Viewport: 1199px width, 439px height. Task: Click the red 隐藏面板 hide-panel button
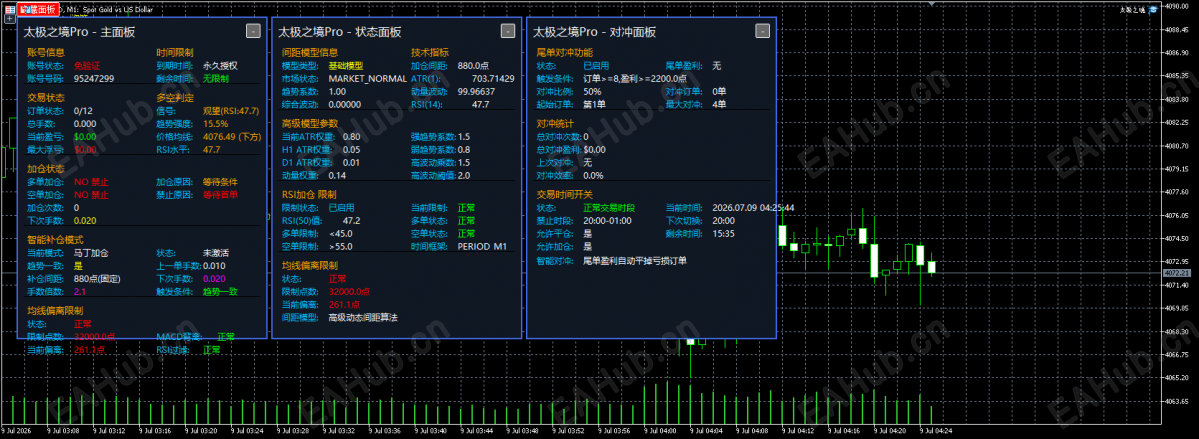[x=36, y=8]
